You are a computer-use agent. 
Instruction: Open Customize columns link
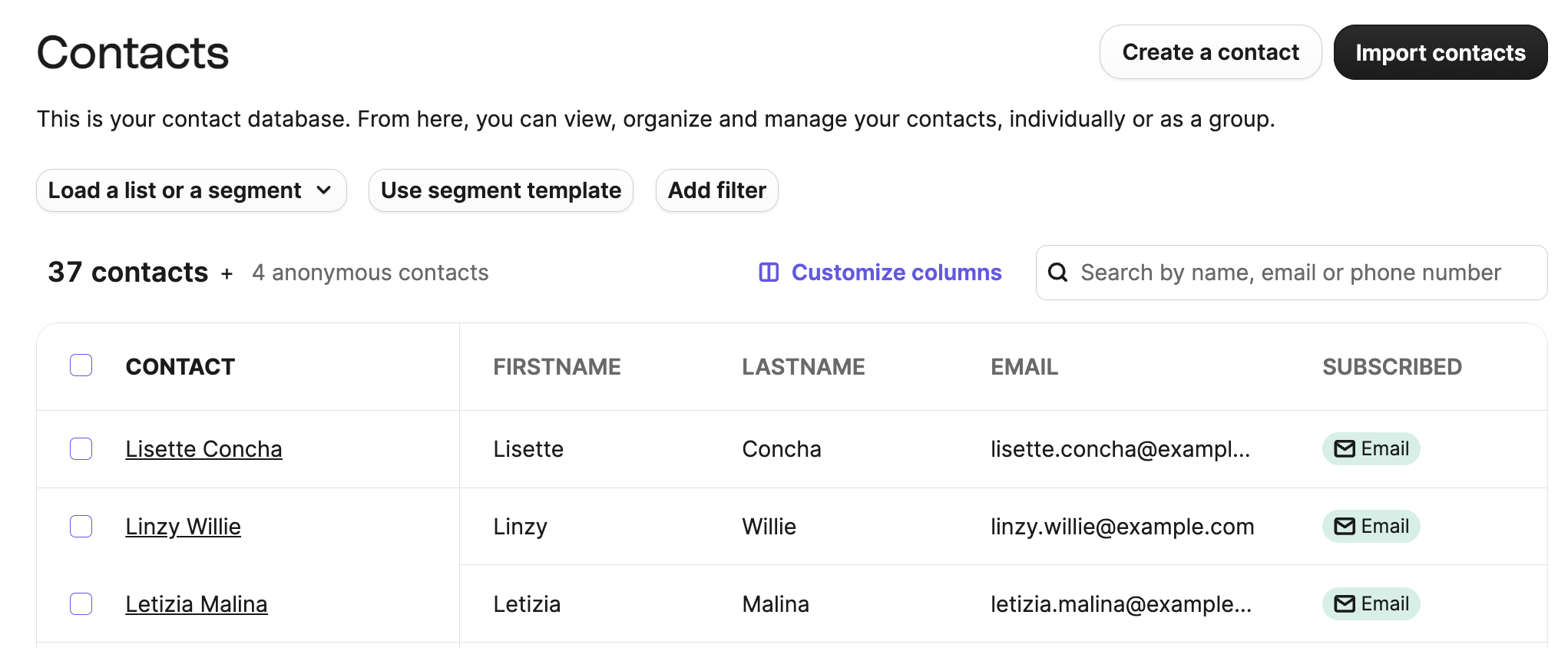pos(880,273)
